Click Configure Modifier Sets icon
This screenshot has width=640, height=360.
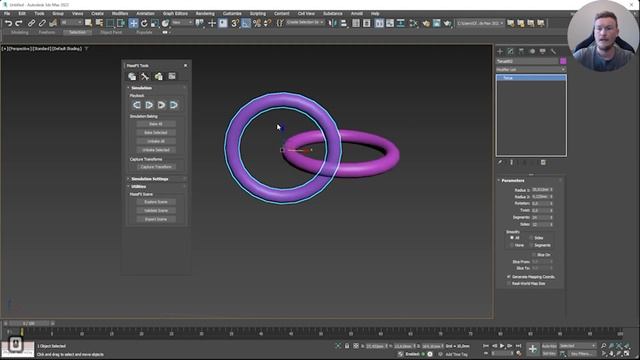(x=543, y=162)
